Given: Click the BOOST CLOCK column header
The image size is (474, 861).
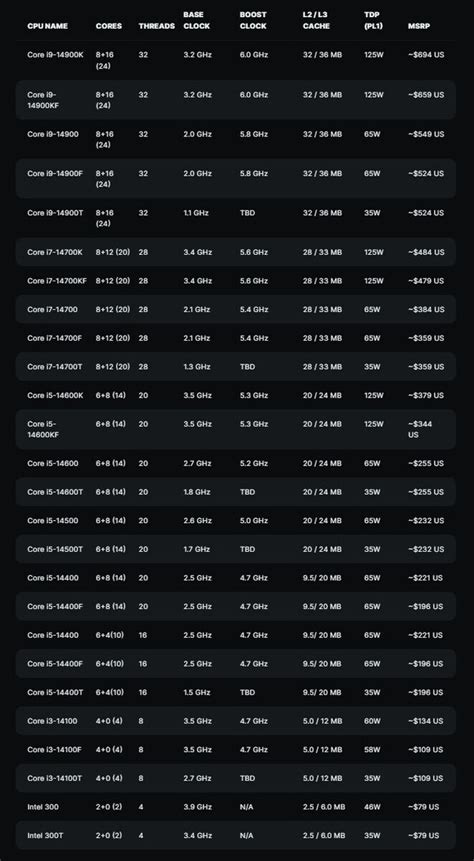Looking at the screenshot, I should [253, 20].
